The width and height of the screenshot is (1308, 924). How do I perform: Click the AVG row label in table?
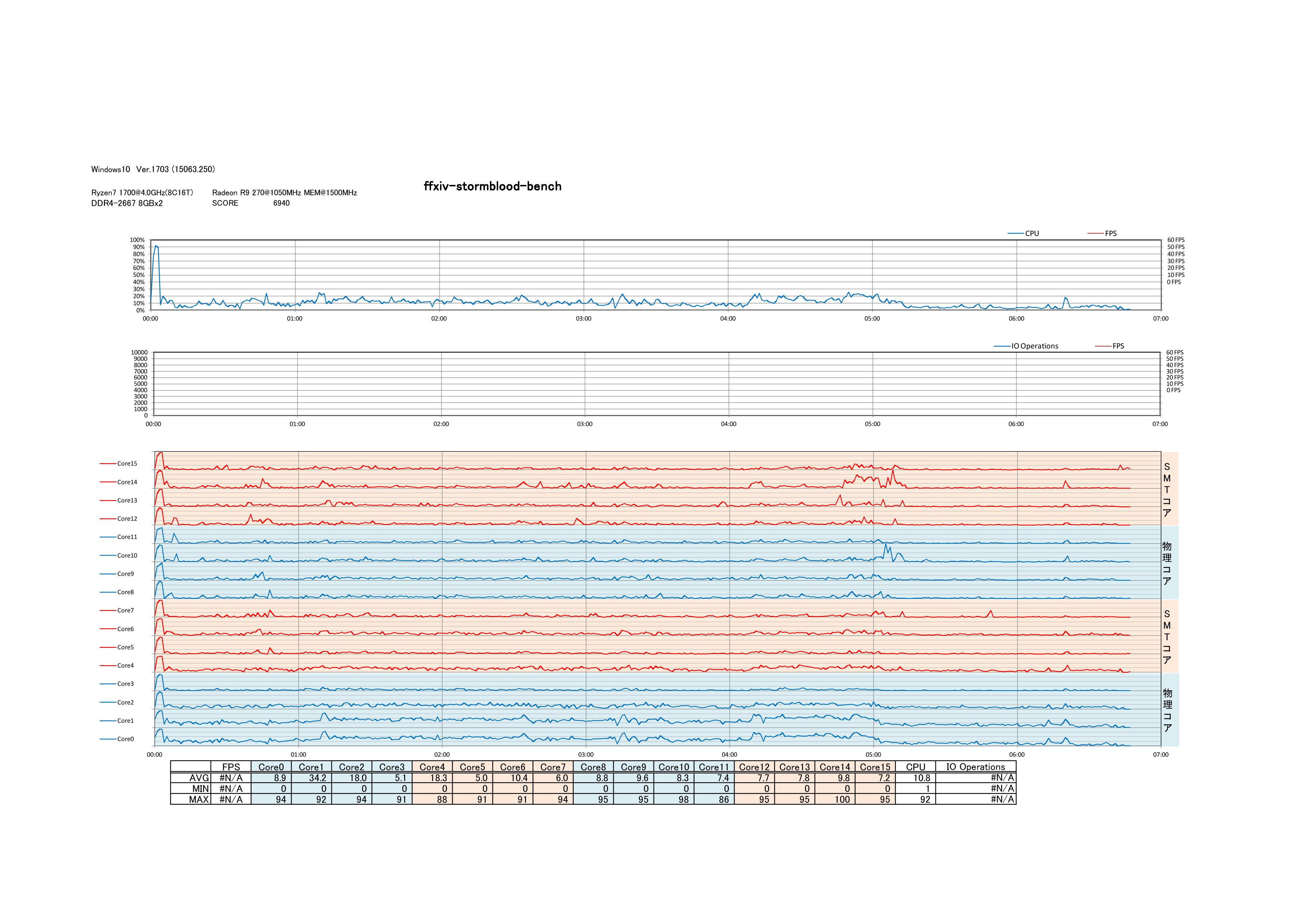pos(199,778)
